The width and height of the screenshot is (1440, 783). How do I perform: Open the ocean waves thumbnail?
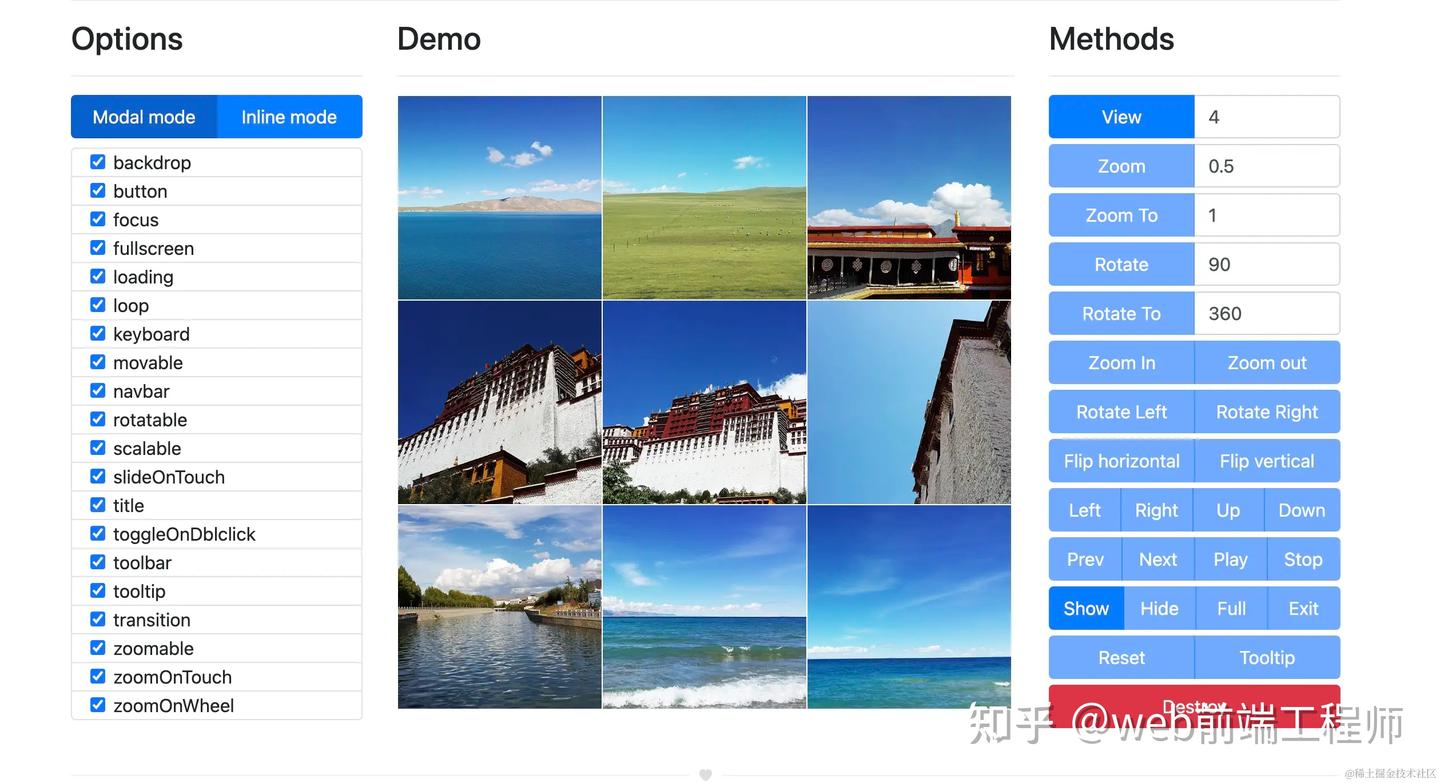tap(704, 607)
